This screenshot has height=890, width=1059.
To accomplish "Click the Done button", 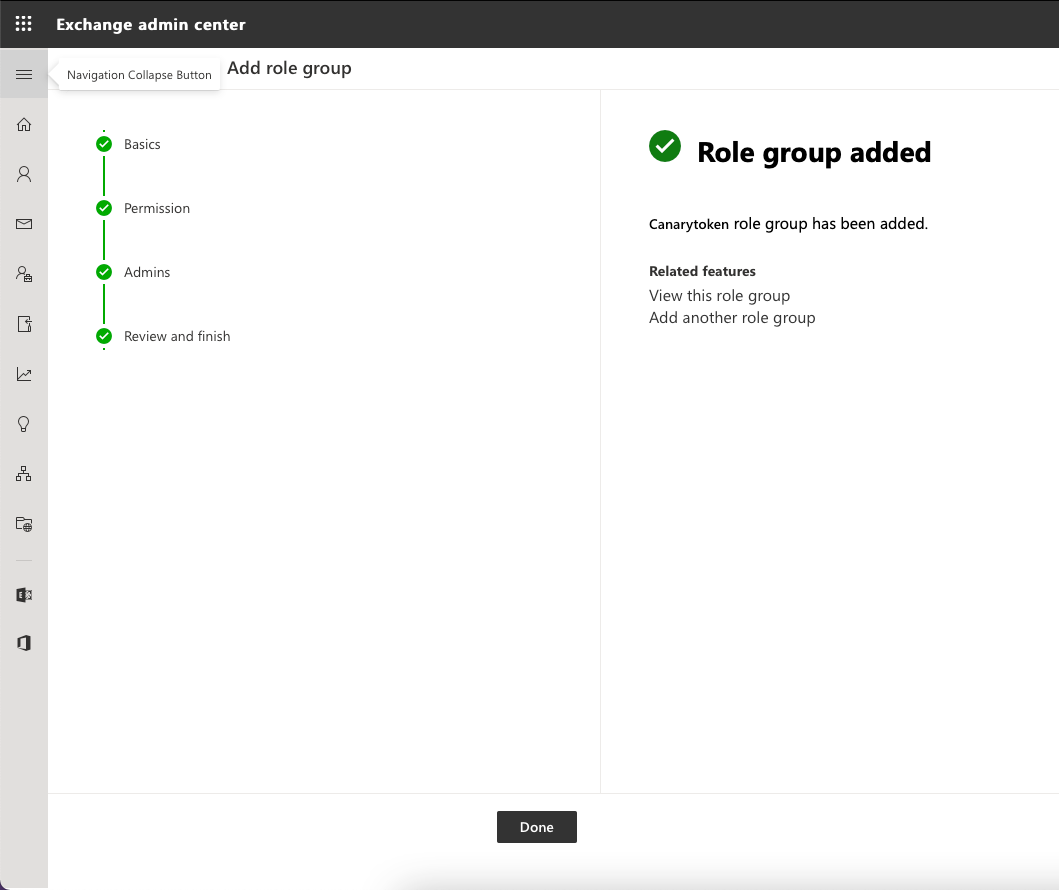I will pos(537,827).
